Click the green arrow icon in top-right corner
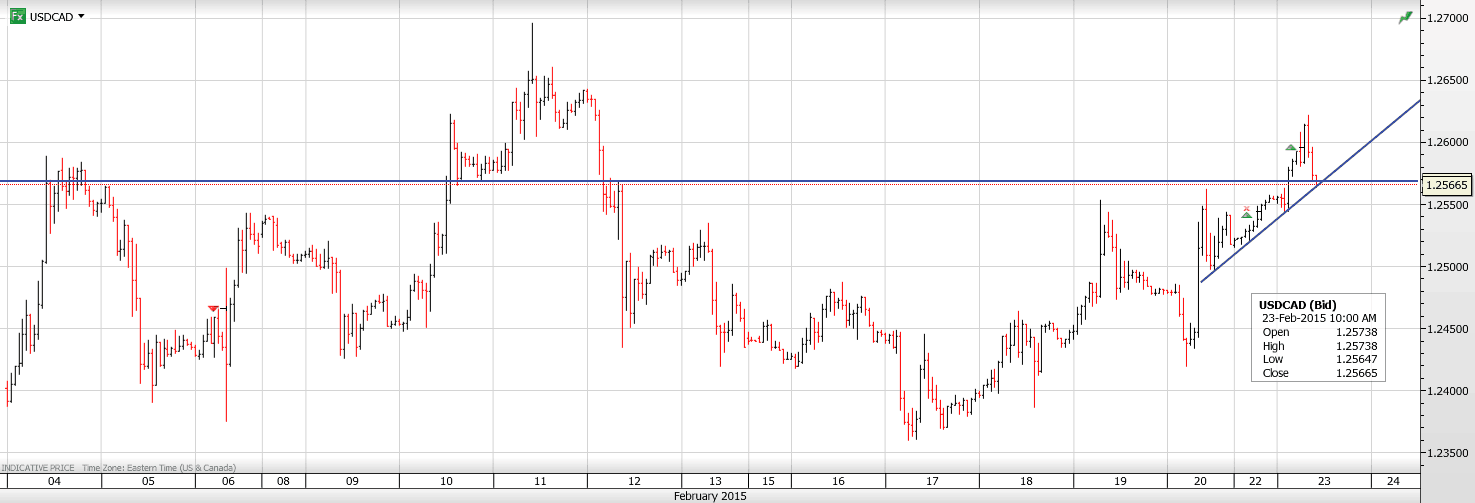1475x503 pixels. 1406,17
